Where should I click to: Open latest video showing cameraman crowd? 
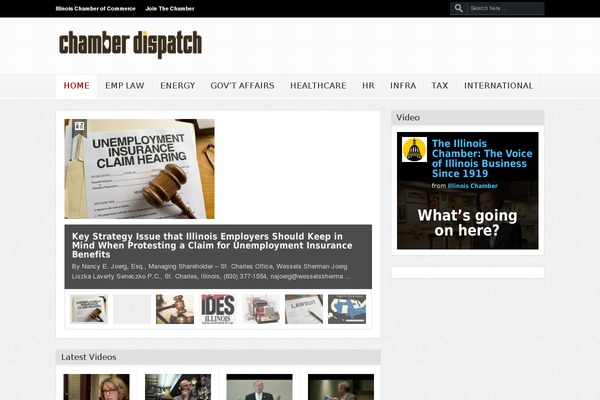pos(178,387)
